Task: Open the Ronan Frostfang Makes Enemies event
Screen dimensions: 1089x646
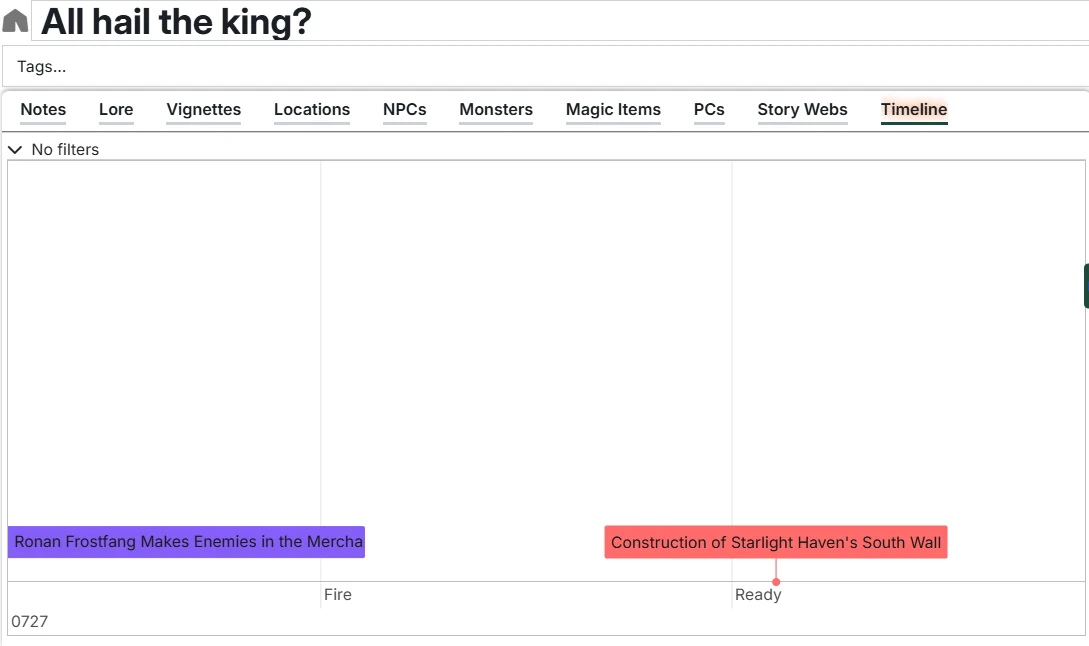Action: click(186, 541)
